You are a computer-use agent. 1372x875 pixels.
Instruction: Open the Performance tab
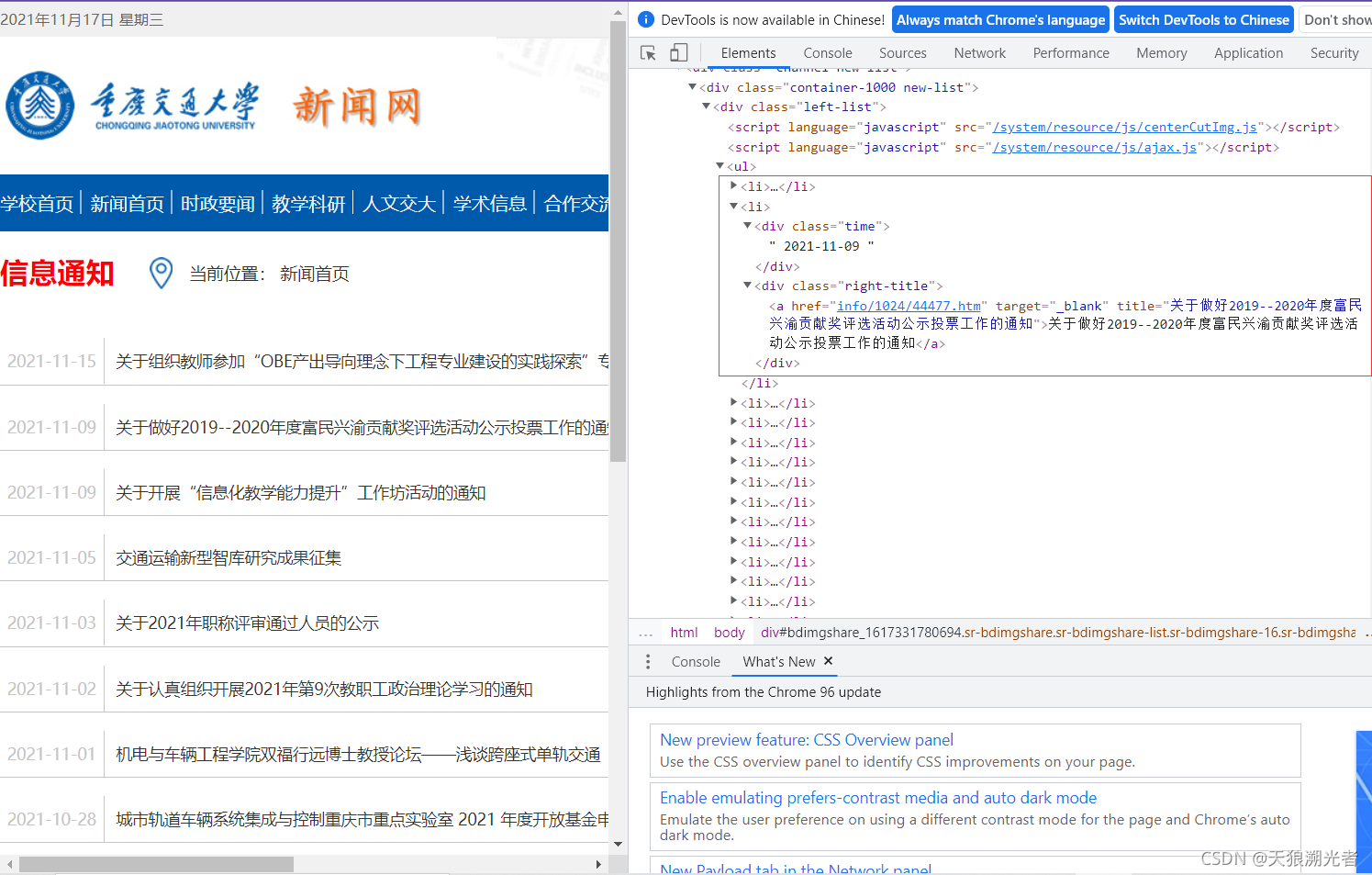point(1071,53)
